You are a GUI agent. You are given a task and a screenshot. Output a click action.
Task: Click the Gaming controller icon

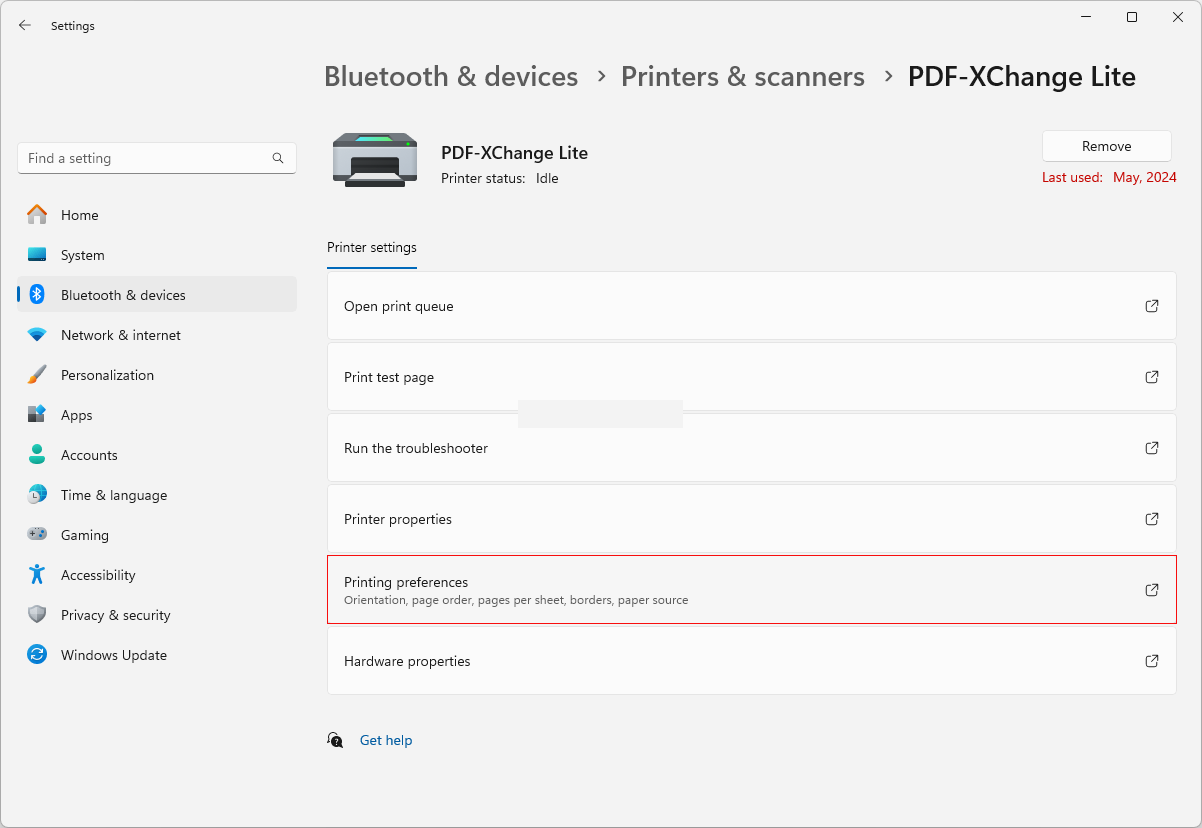pos(37,535)
